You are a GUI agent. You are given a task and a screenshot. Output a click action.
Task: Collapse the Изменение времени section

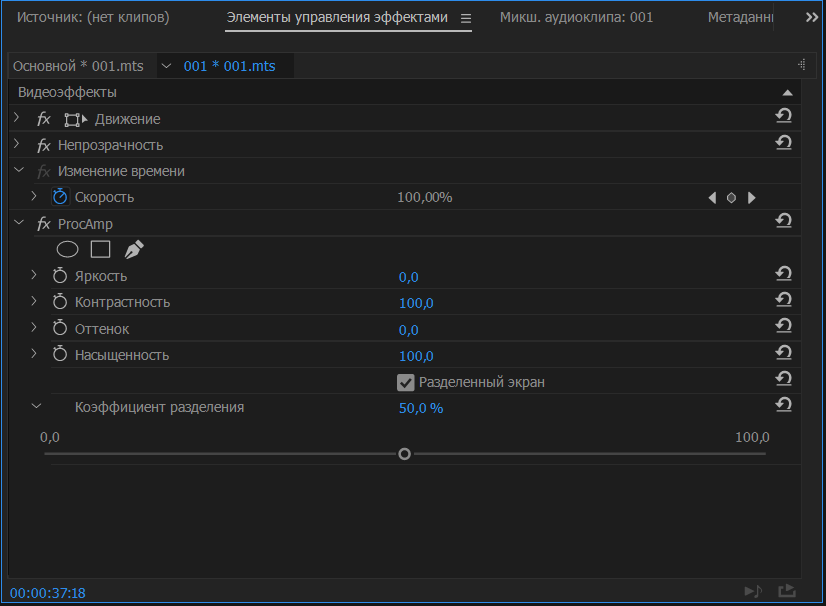17,171
